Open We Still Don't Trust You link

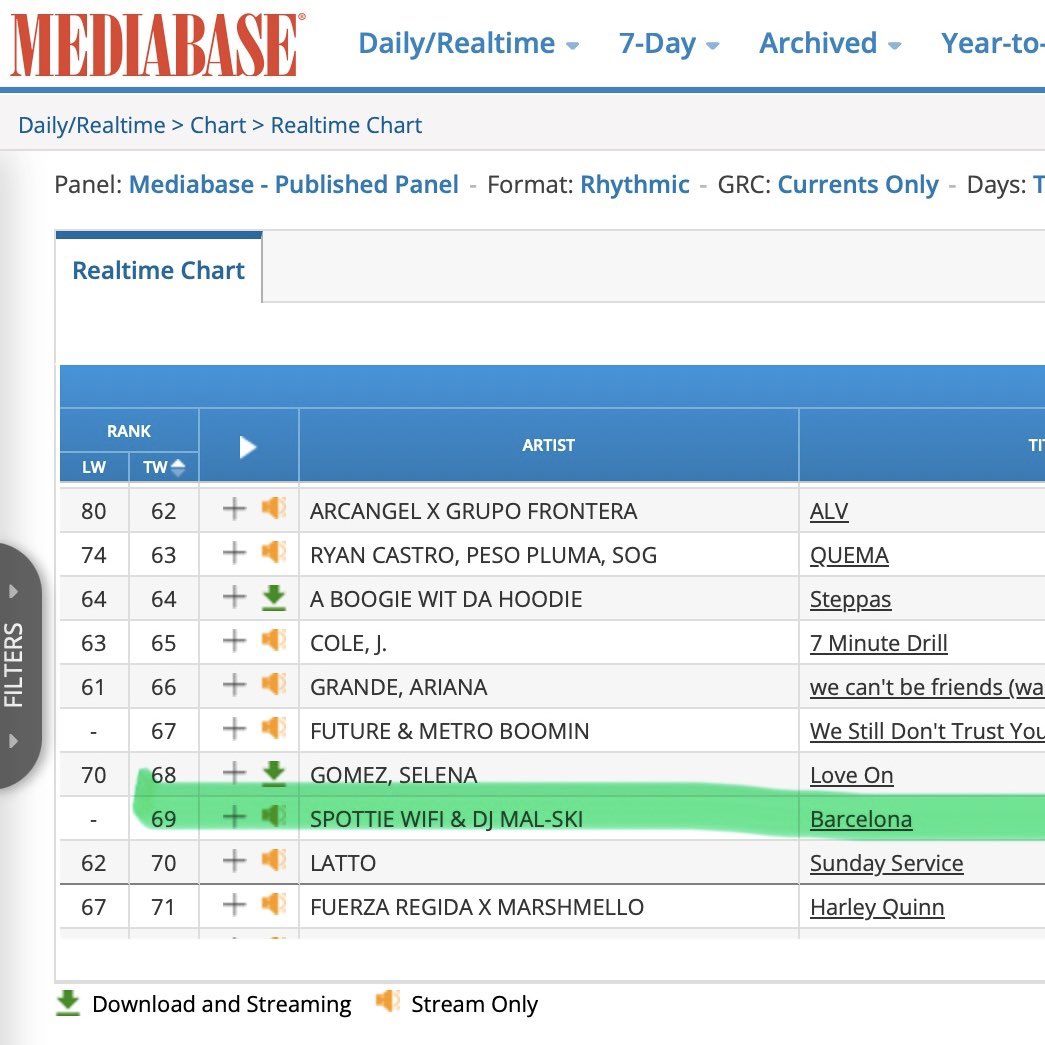coord(927,731)
